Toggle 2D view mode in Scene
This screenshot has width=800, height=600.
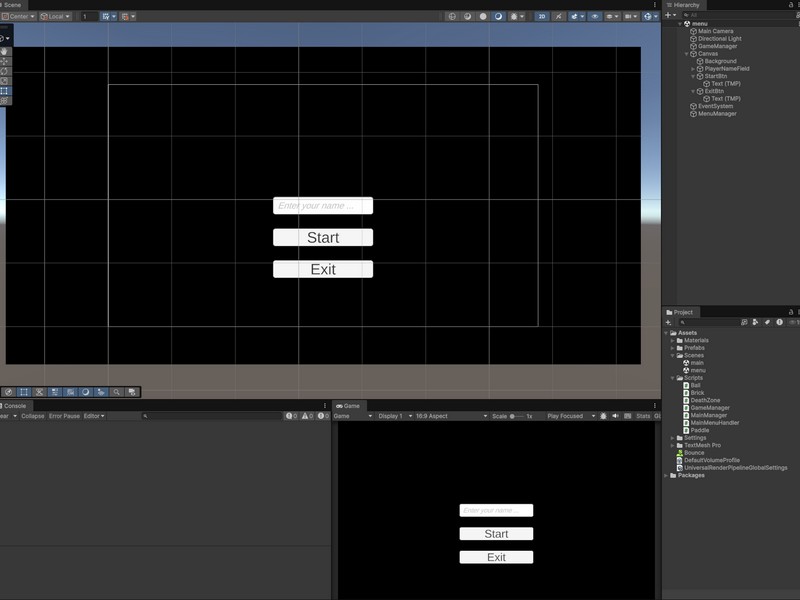click(x=541, y=16)
